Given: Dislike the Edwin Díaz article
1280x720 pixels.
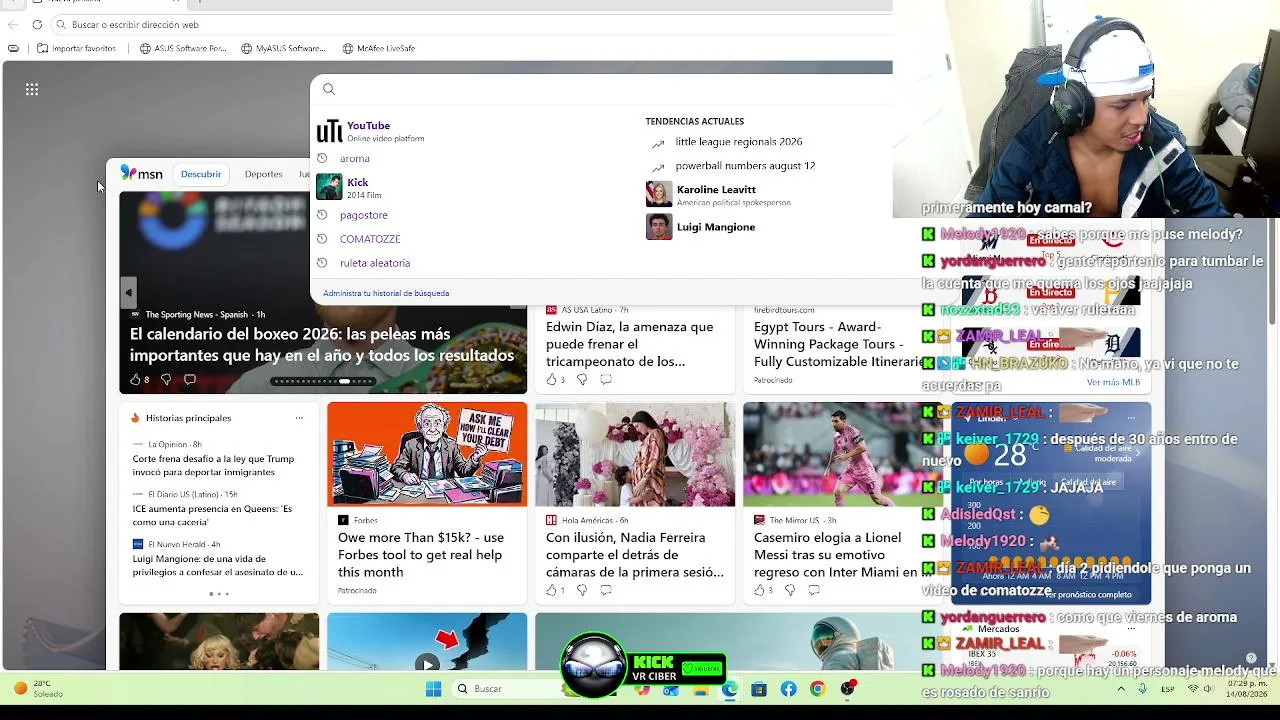Looking at the screenshot, I should pos(582,380).
